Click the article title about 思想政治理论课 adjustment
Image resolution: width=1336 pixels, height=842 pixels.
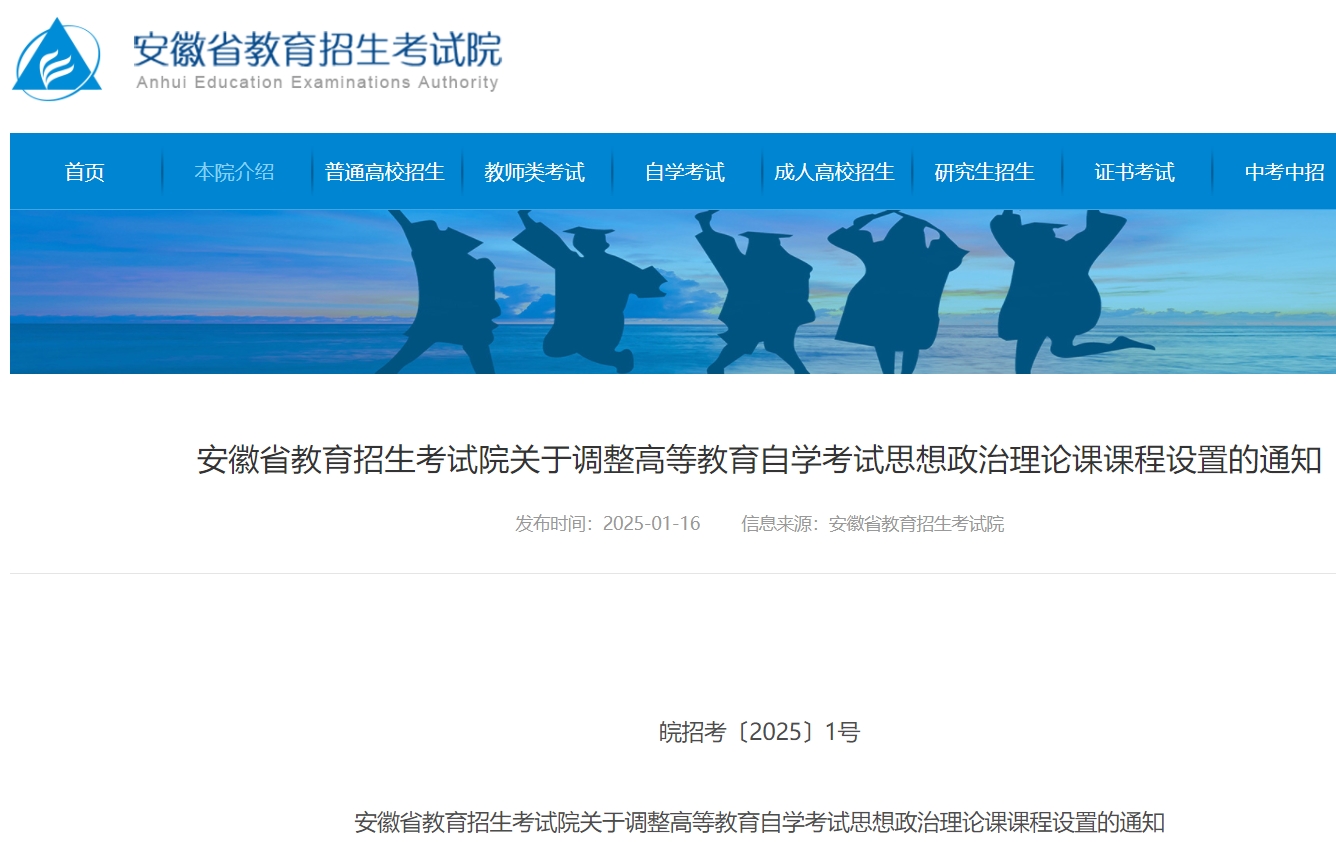coord(760,460)
